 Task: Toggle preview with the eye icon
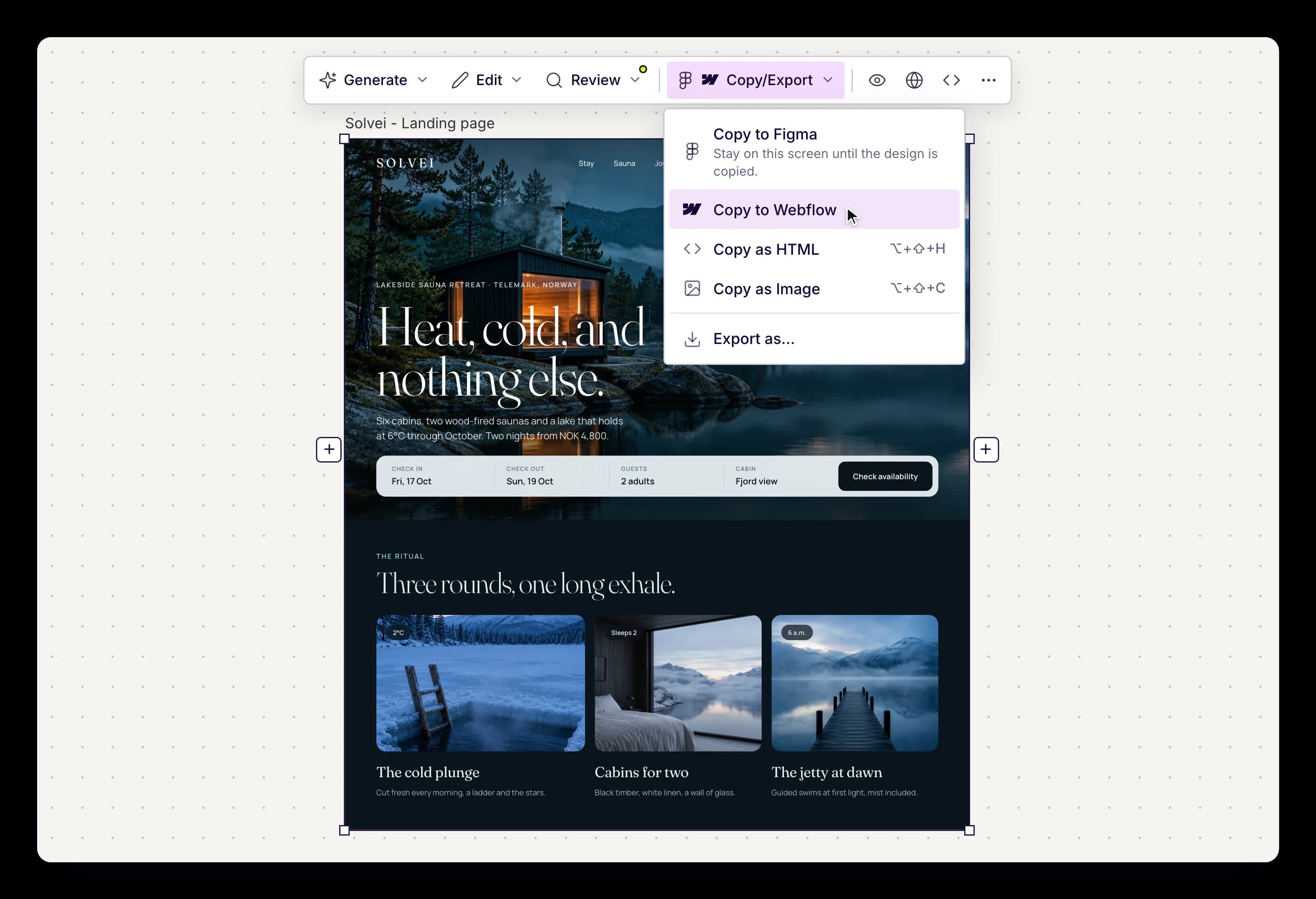876,80
